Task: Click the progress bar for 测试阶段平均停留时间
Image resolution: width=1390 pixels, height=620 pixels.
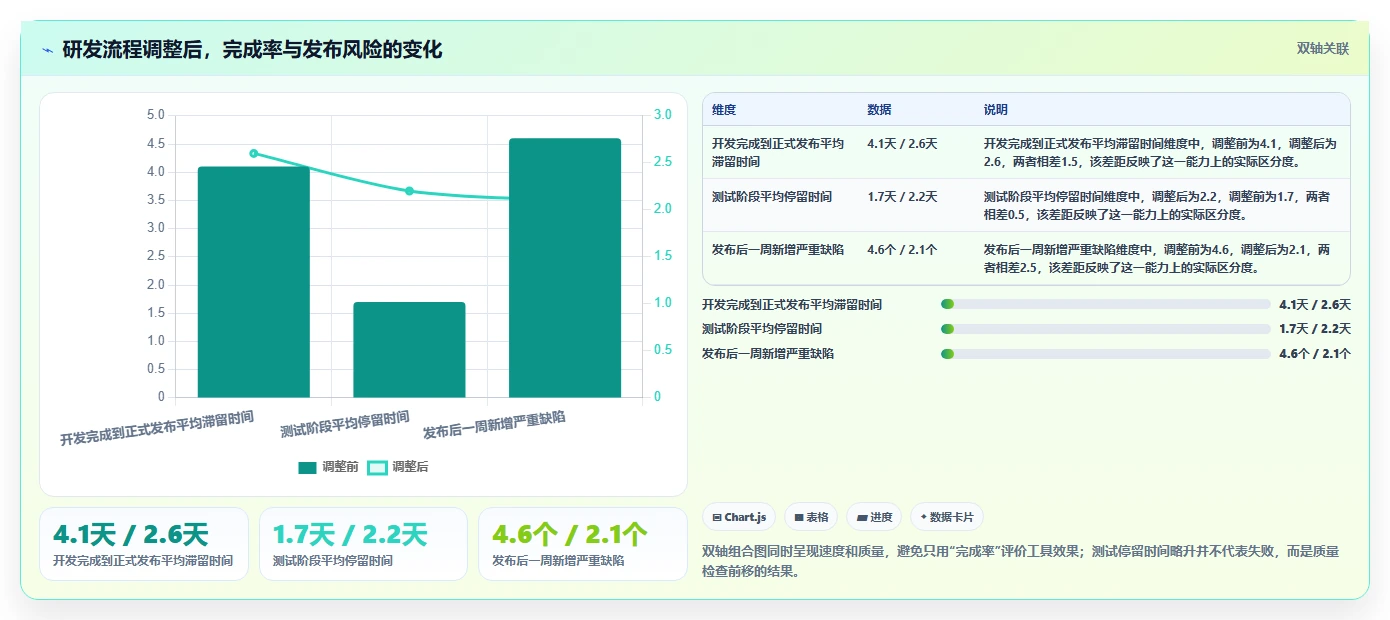Action: (x=1106, y=329)
